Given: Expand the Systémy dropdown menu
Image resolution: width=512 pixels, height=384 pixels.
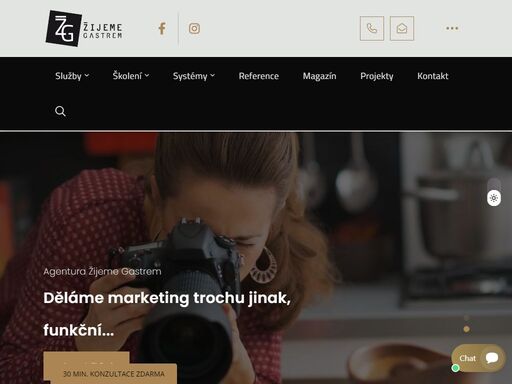Looking at the screenshot, I should coord(194,76).
